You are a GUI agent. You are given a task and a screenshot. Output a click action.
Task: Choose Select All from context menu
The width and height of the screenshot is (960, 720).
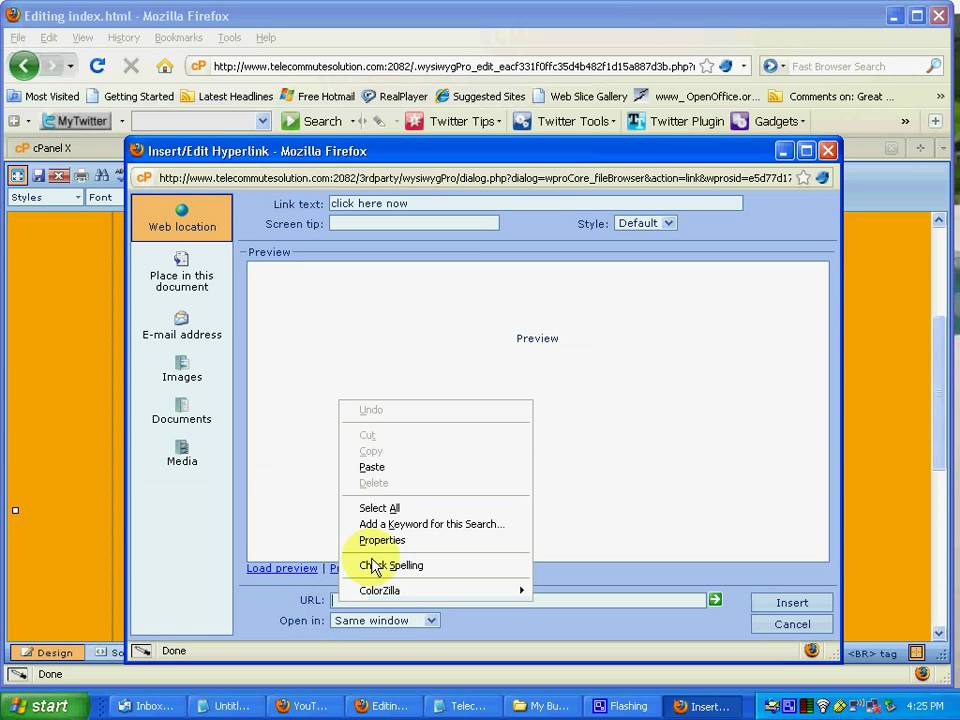[x=436, y=508]
